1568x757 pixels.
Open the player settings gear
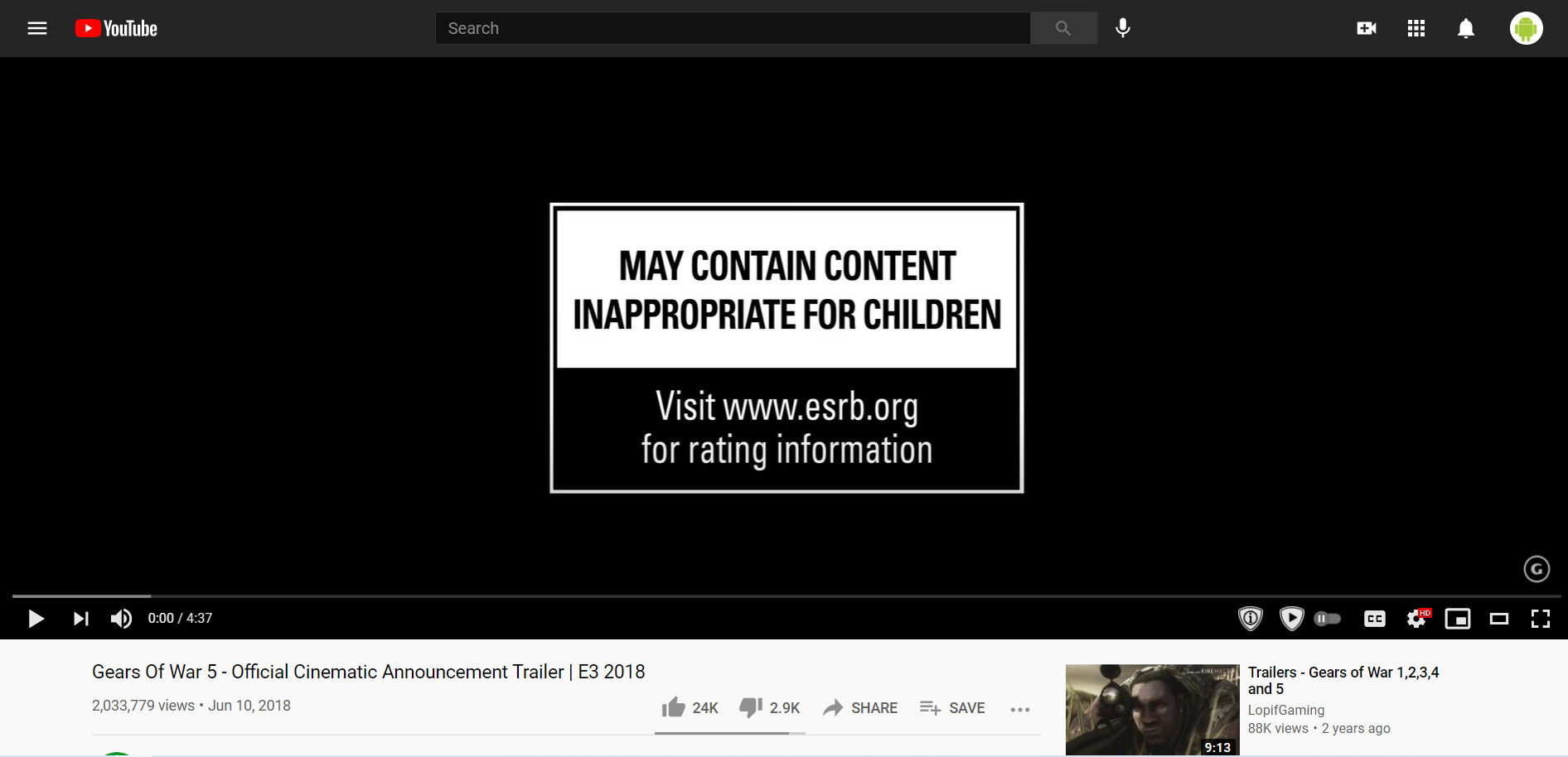click(x=1417, y=619)
